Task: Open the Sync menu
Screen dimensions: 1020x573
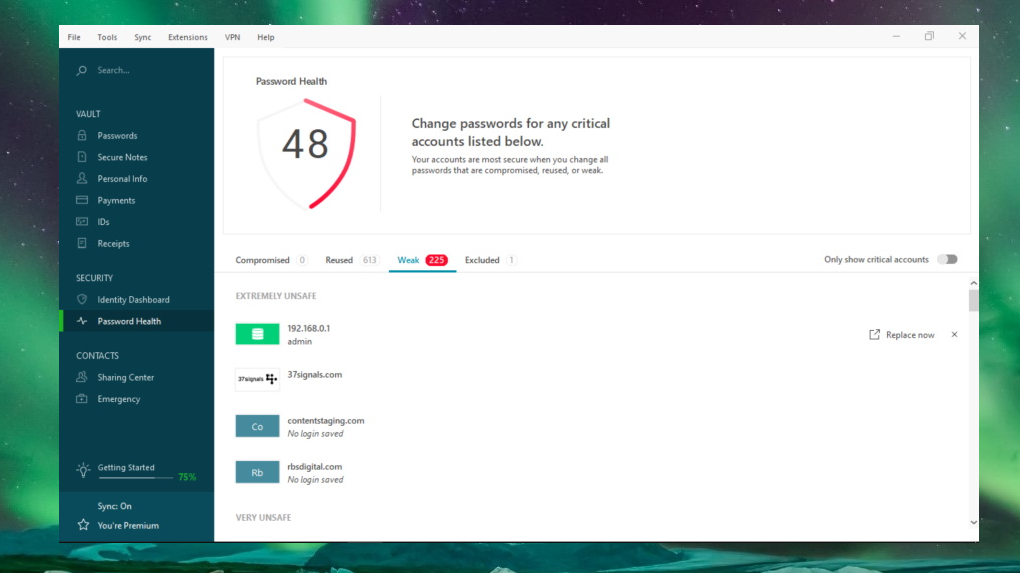Action: (x=142, y=37)
